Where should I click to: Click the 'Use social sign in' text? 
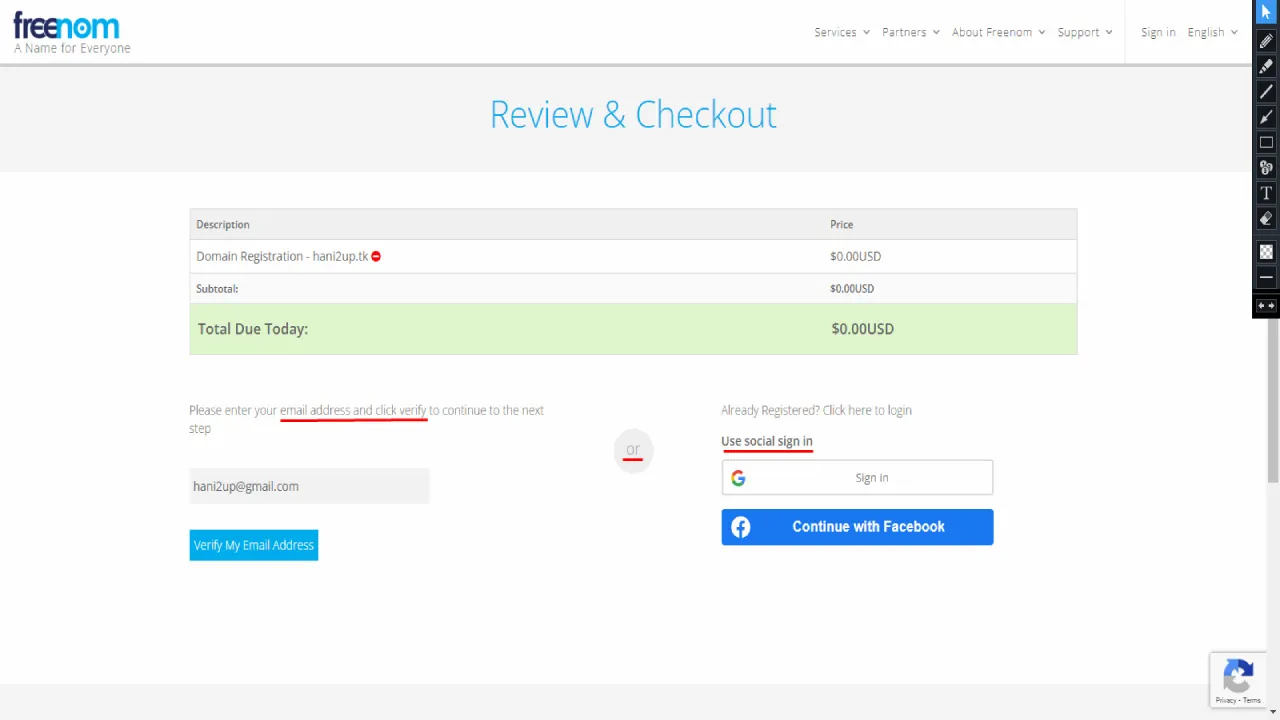767,441
